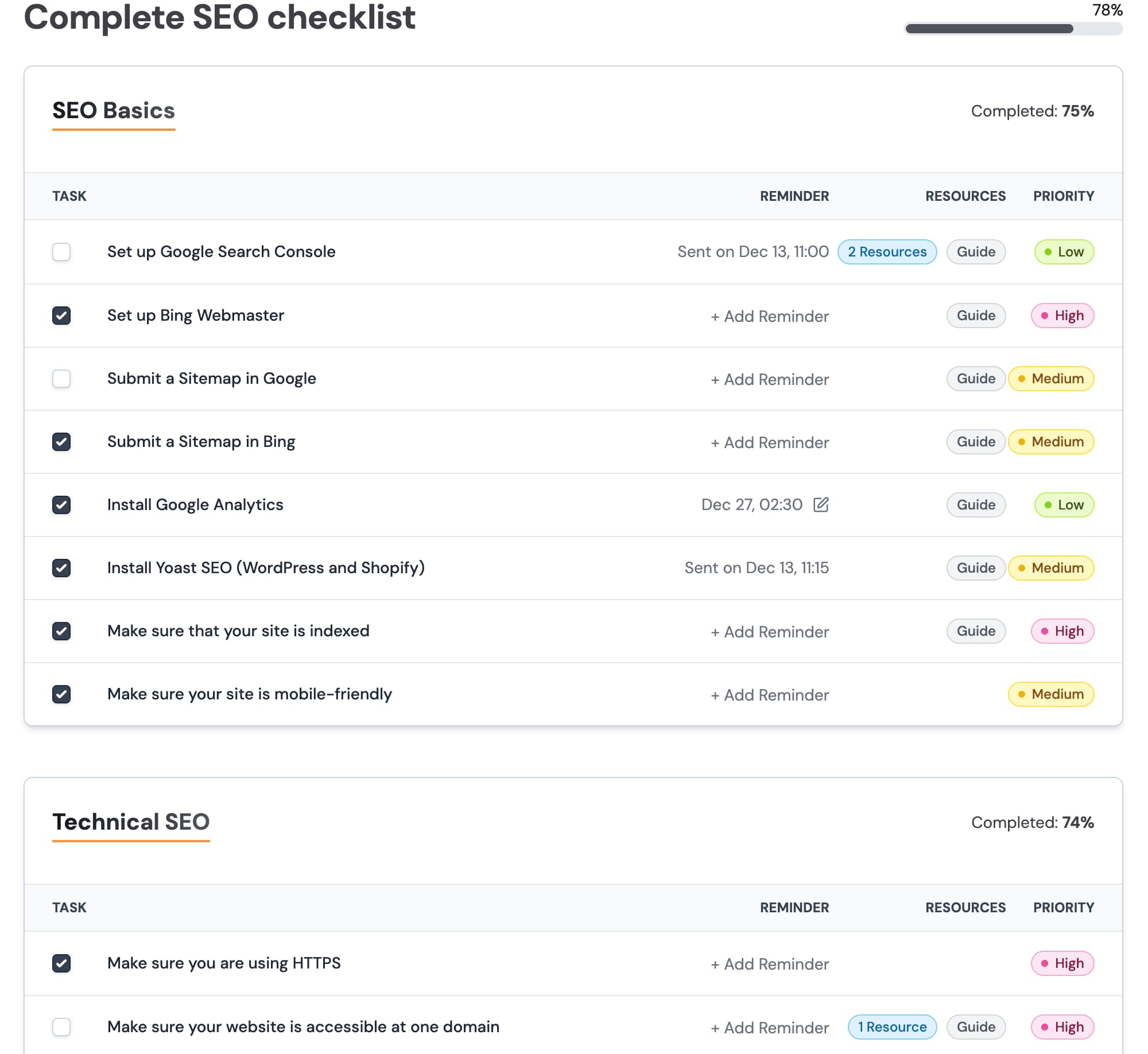Select the SEO Basics section heading

114,111
